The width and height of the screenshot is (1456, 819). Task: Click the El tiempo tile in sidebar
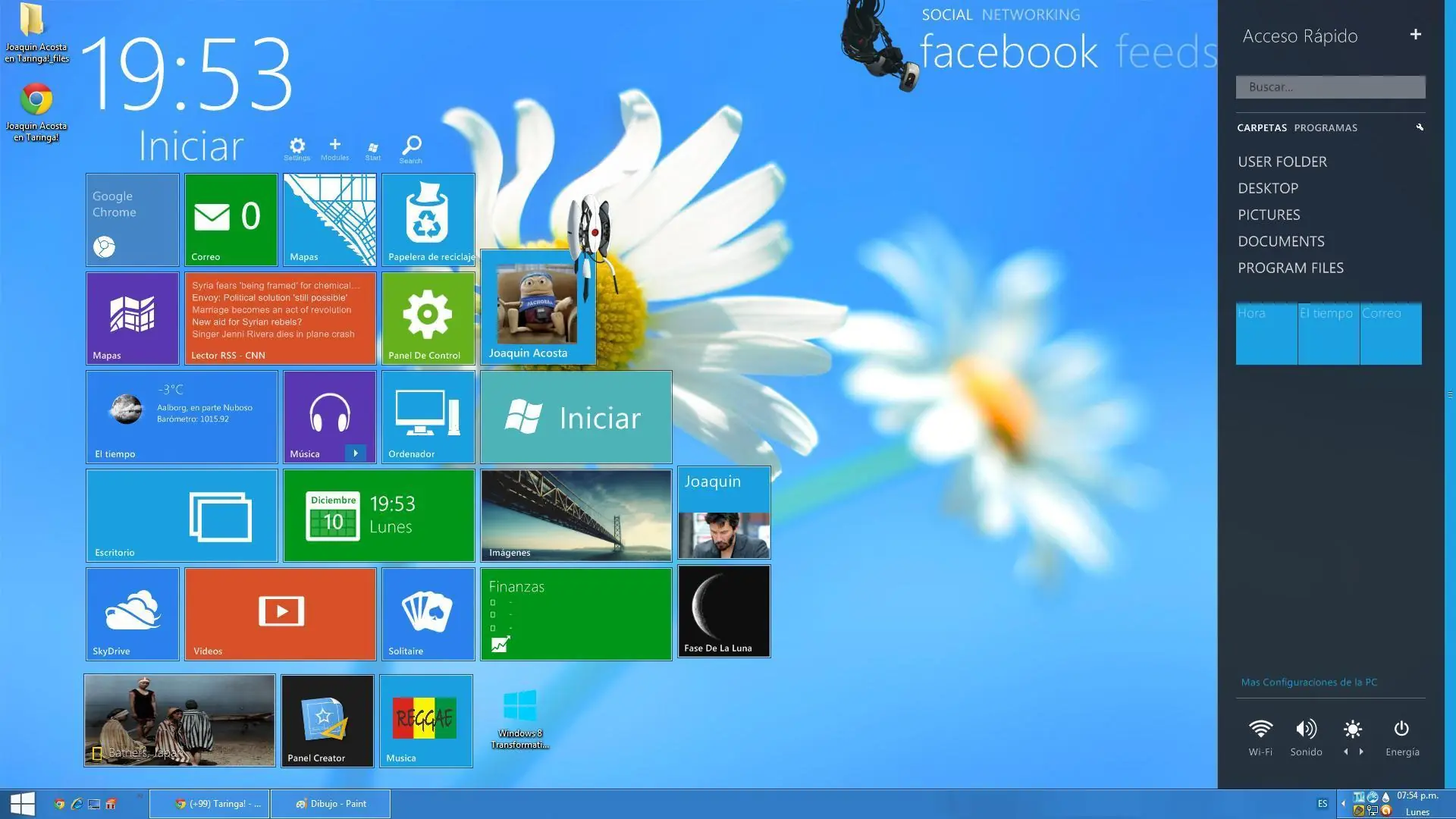[1329, 334]
